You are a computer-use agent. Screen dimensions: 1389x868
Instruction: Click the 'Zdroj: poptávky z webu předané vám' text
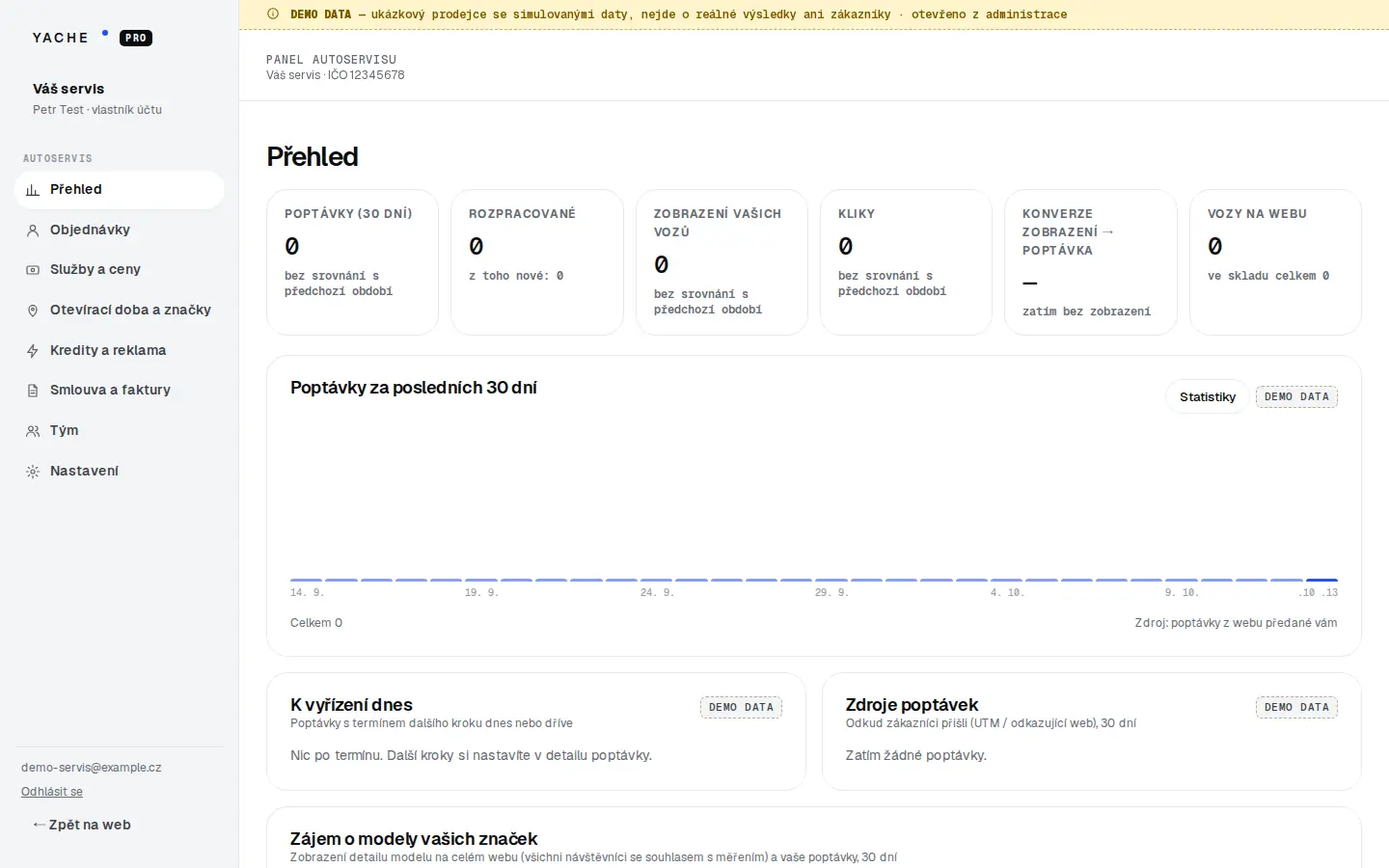point(1236,623)
